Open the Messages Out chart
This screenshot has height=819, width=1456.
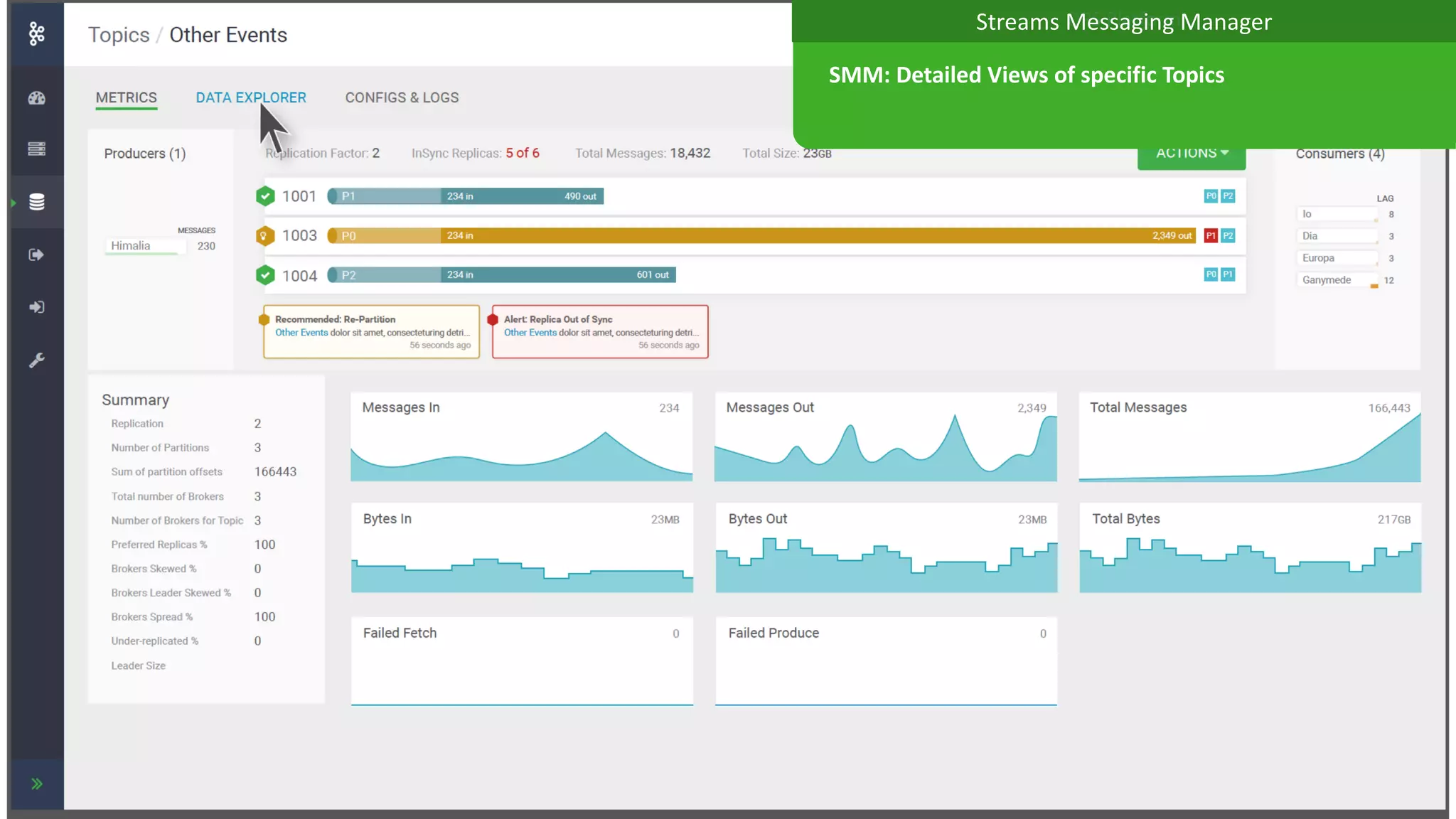886,437
